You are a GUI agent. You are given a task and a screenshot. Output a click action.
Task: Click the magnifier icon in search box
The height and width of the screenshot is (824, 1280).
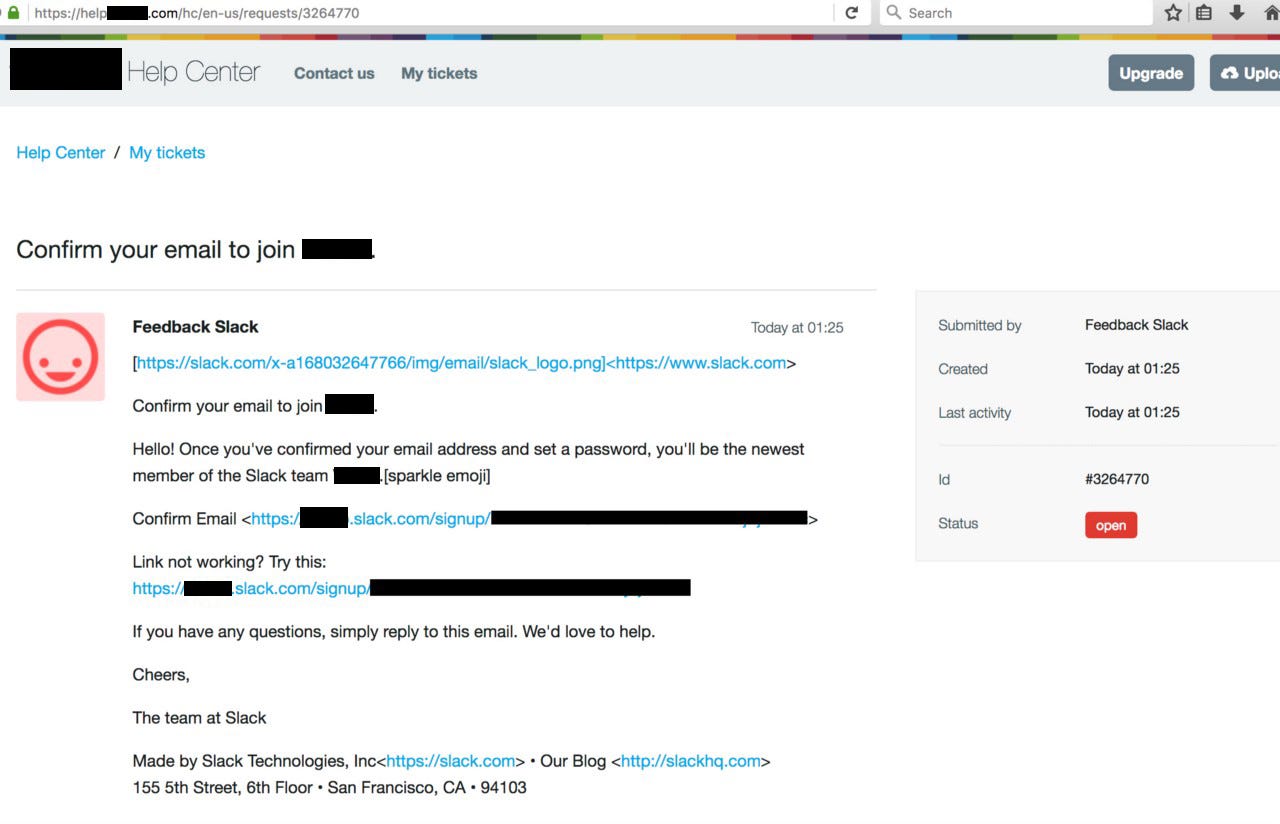(x=894, y=13)
